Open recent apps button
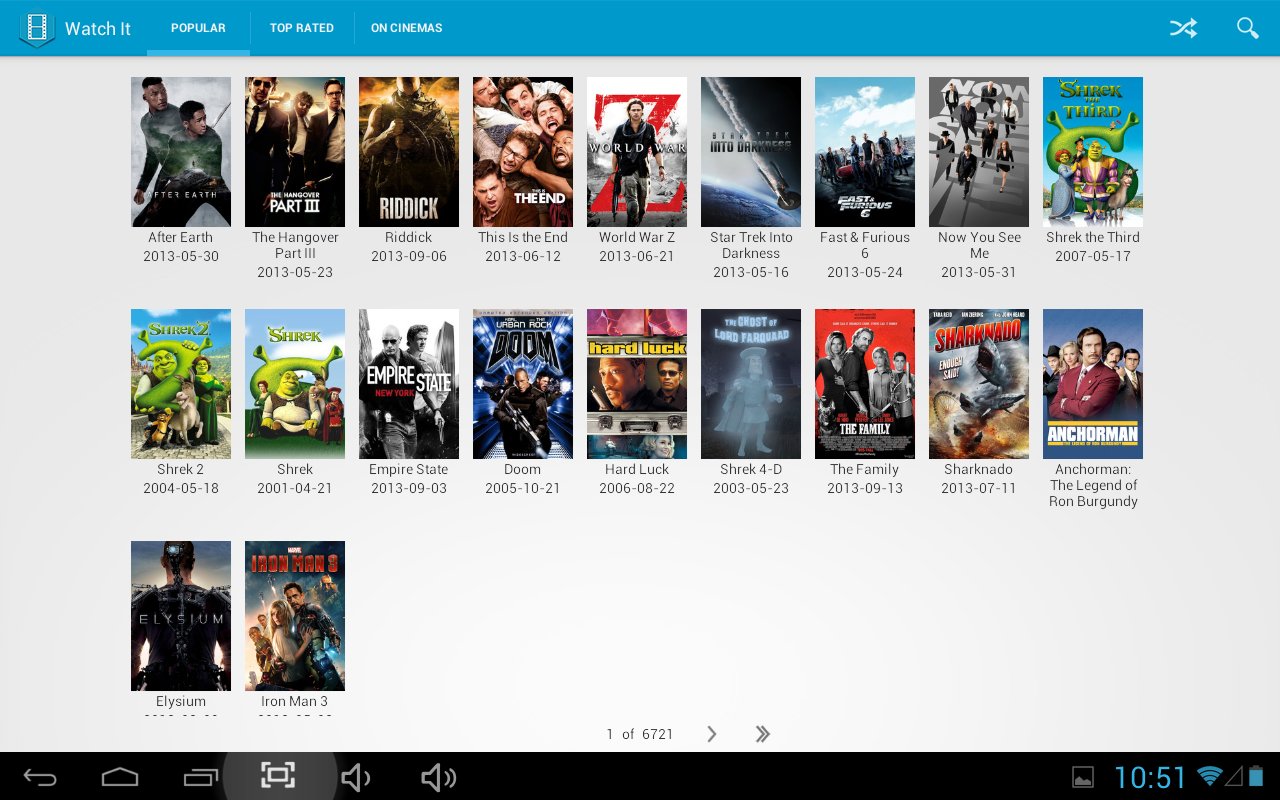Image resolution: width=1280 pixels, height=800 pixels. 201,777
